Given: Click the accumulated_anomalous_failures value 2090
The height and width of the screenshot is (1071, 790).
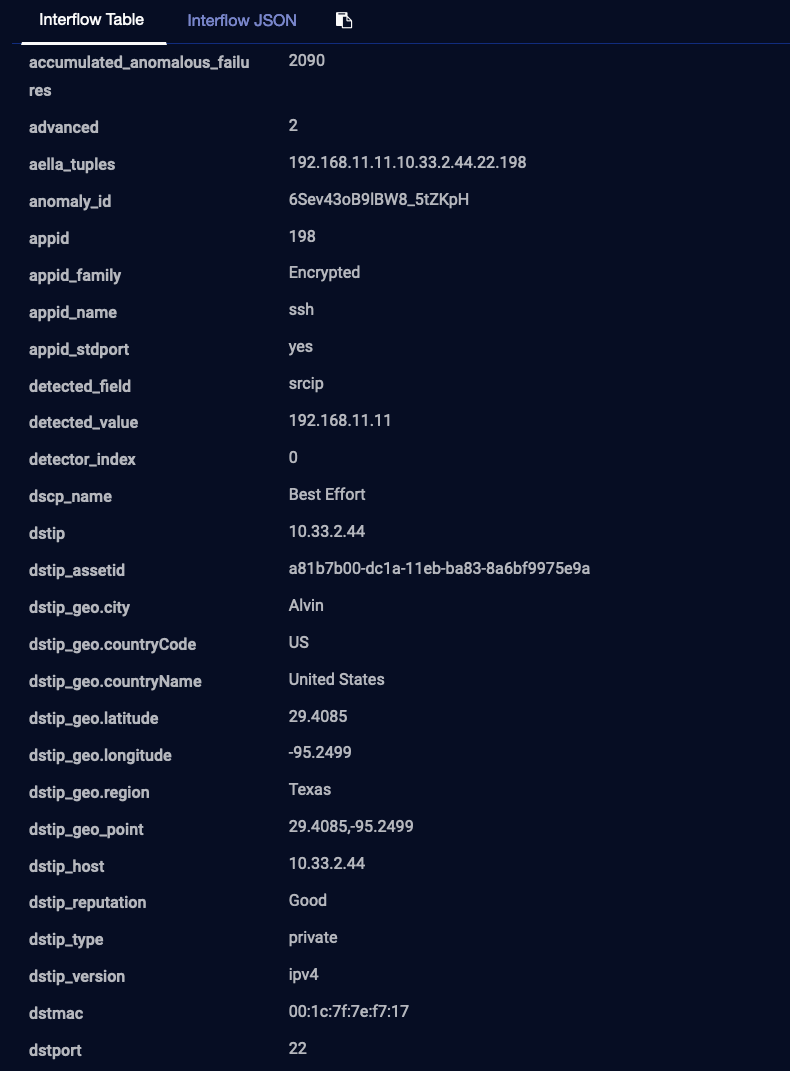Looking at the screenshot, I should click(307, 61).
